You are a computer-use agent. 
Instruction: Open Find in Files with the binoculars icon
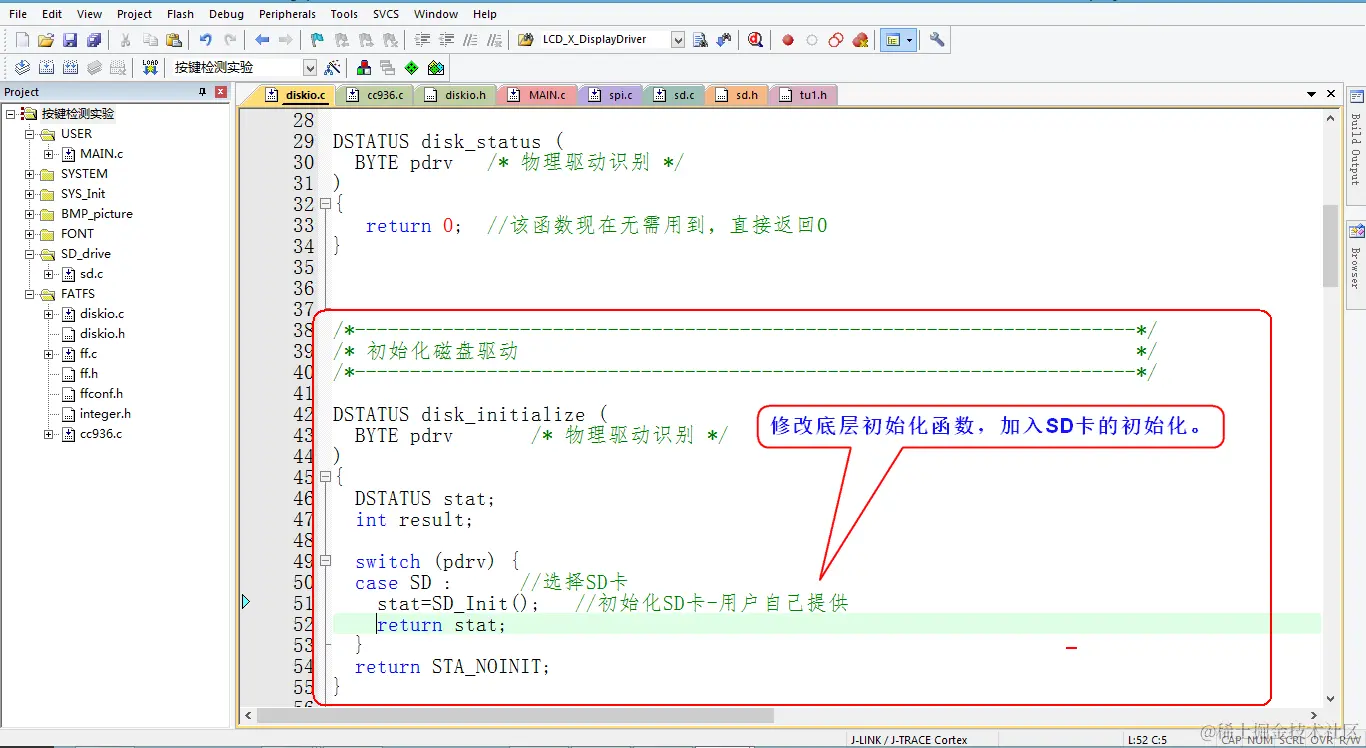point(723,40)
